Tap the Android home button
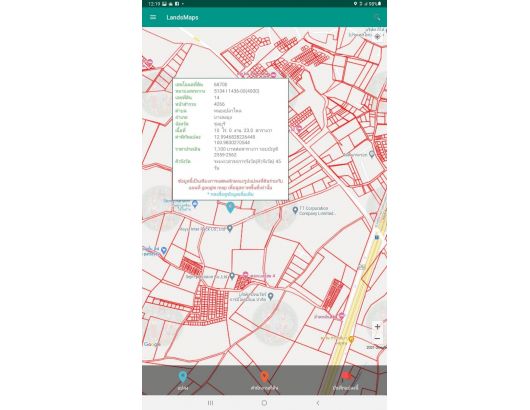The image size is (530, 410). pyautogui.click(x=264, y=403)
